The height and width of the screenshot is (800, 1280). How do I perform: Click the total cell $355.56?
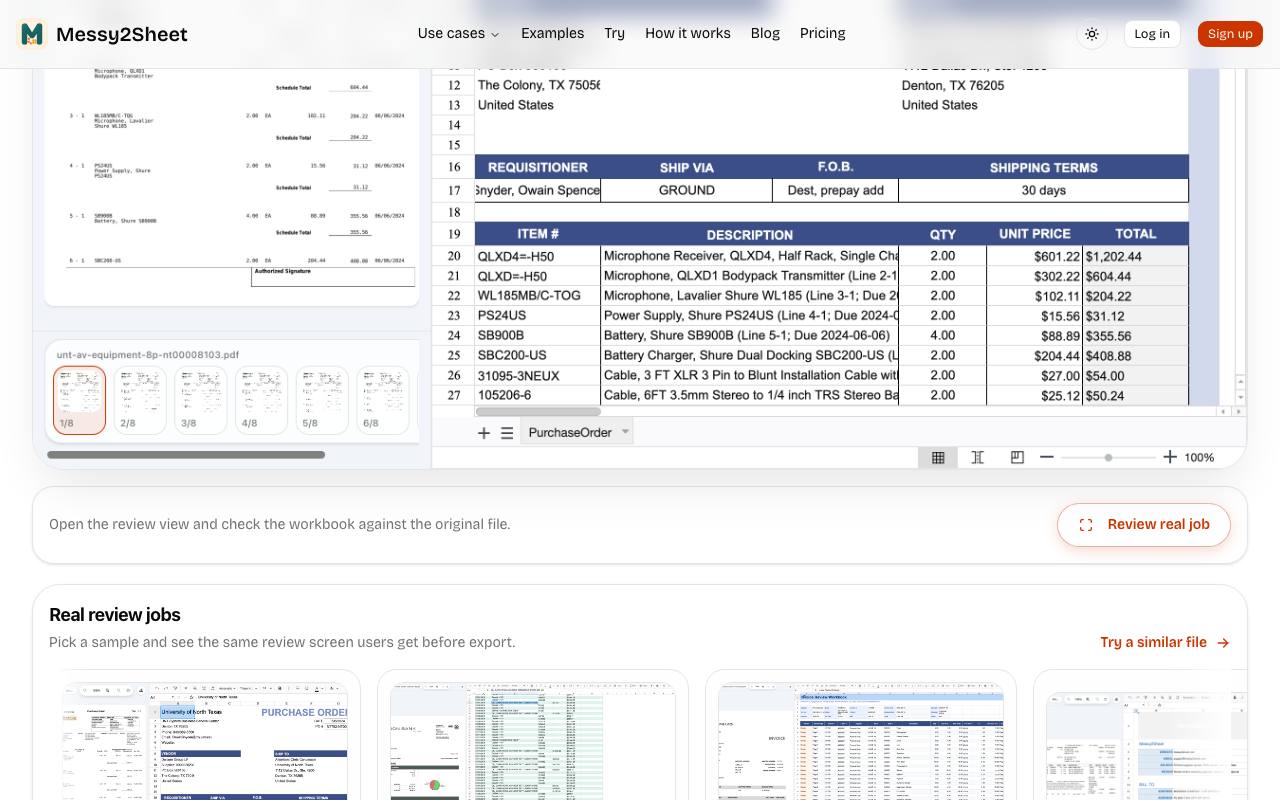click(x=1136, y=336)
